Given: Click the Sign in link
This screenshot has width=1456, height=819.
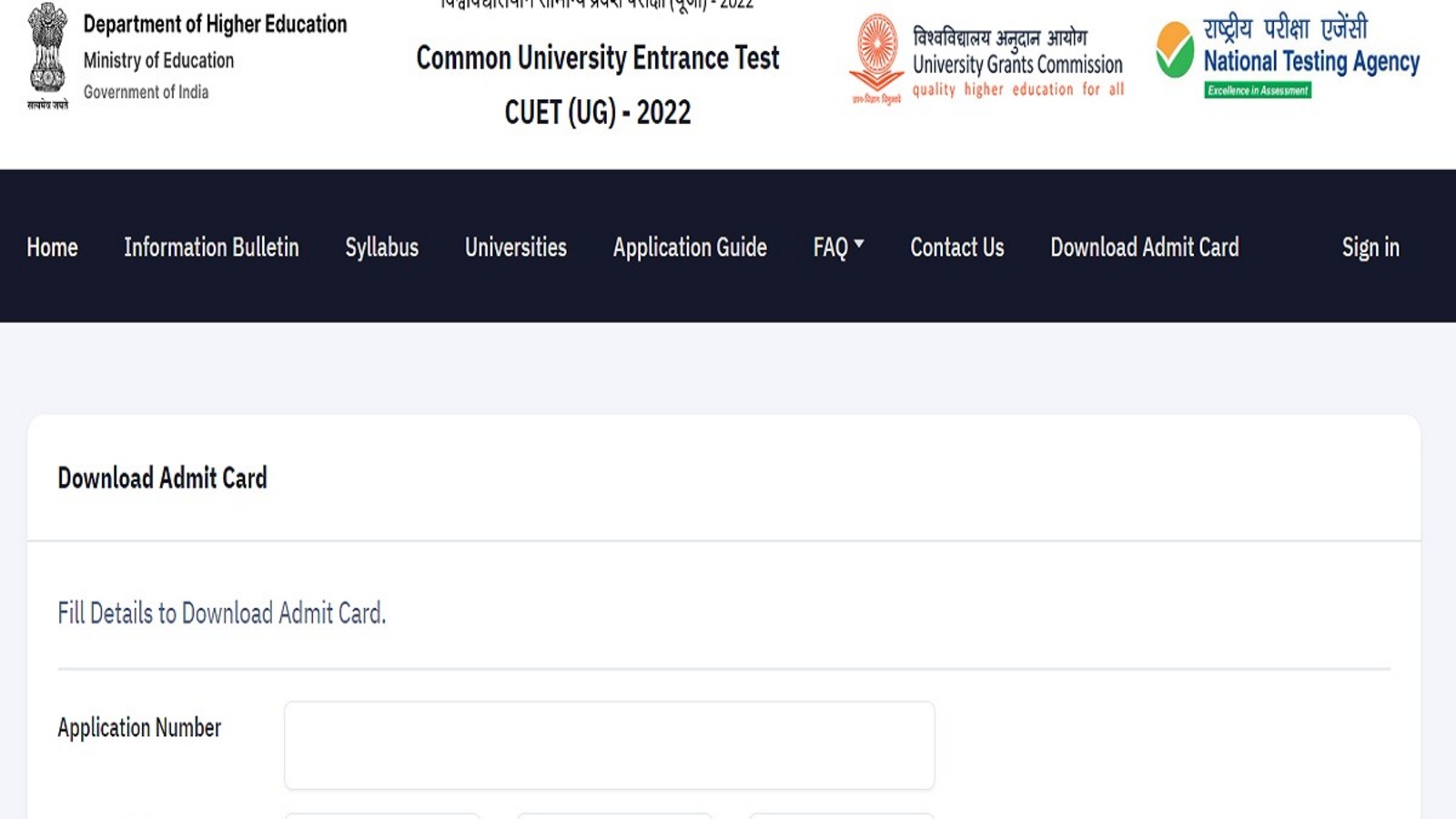Looking at the screenshot, I should (x=1370, y=248).
